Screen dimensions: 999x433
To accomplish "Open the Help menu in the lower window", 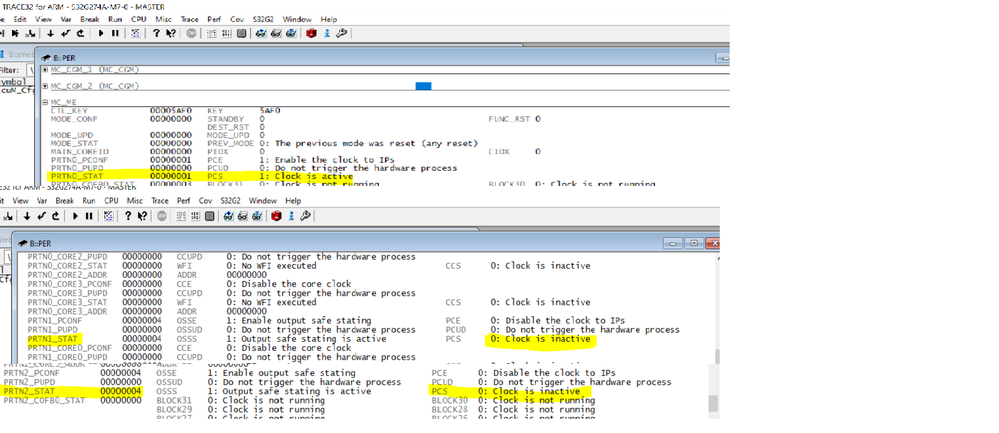I will [292, 201].
